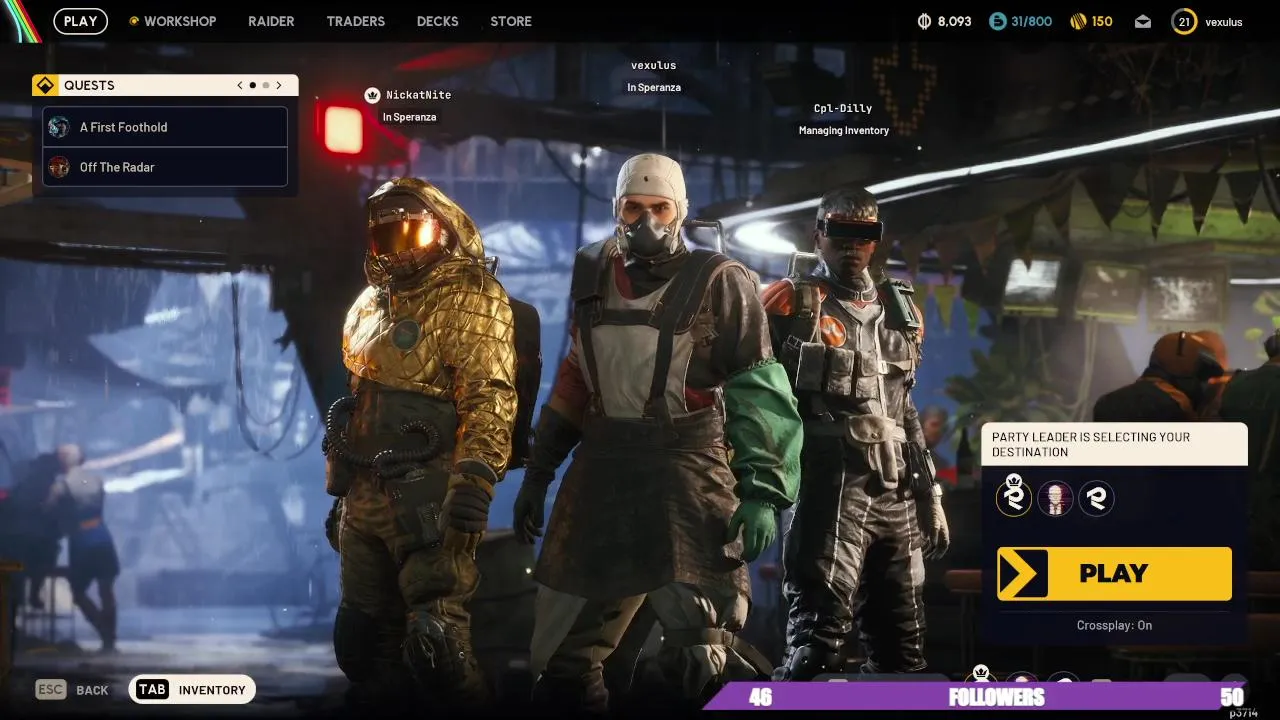
Task: Switch to the RAIDER tab
Action: coord(271,21)
